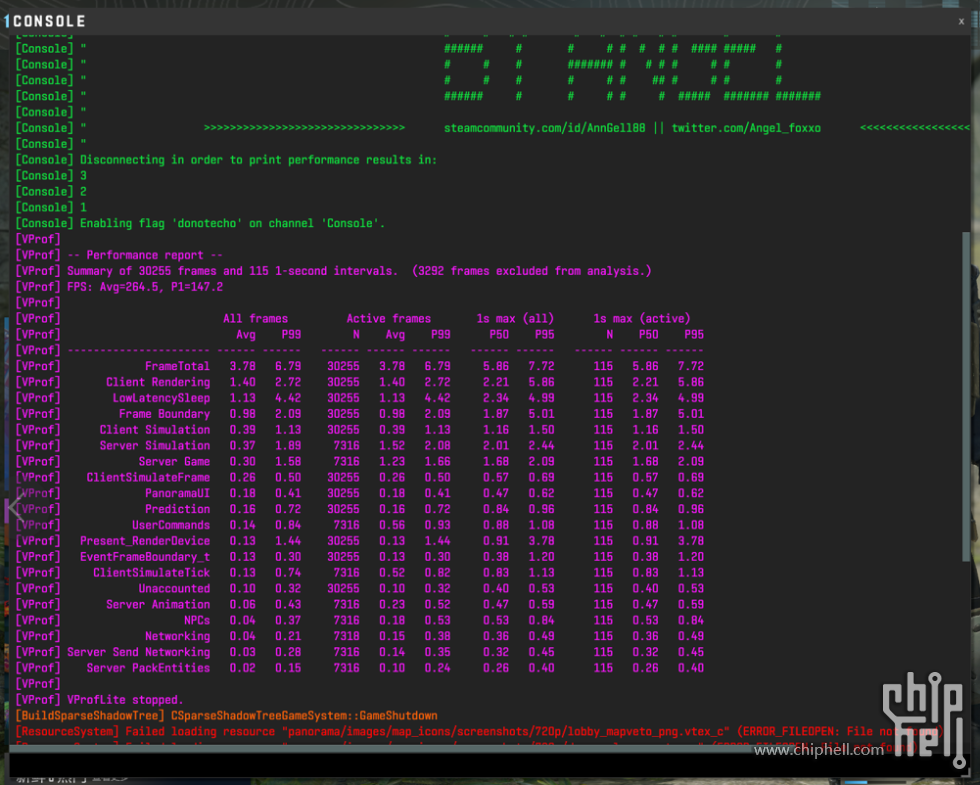Click the LowLatencySleep row label
This screenshot has width=980, height=785.
tap(161, 398)
